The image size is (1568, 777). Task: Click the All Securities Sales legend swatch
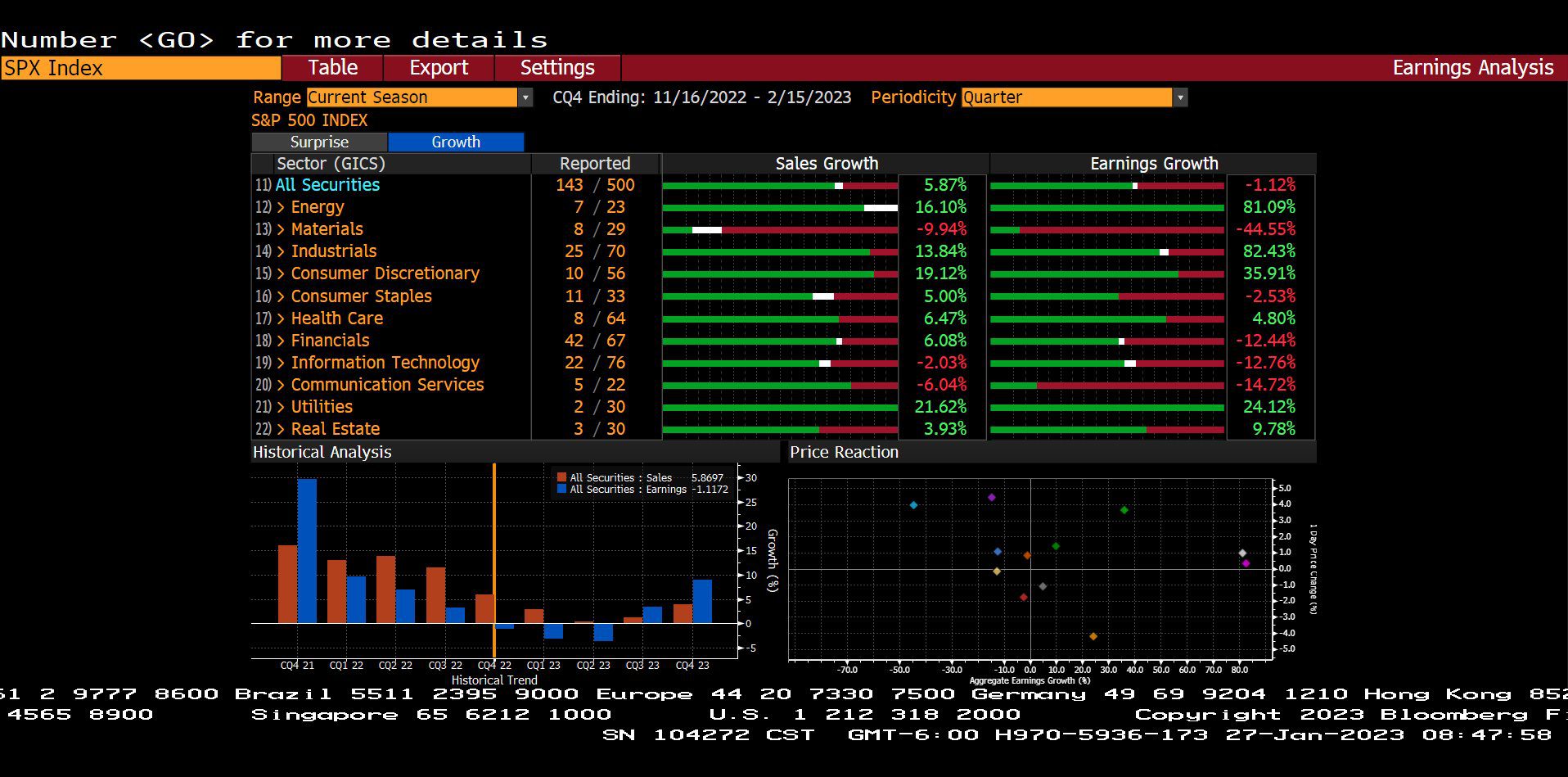561,477
